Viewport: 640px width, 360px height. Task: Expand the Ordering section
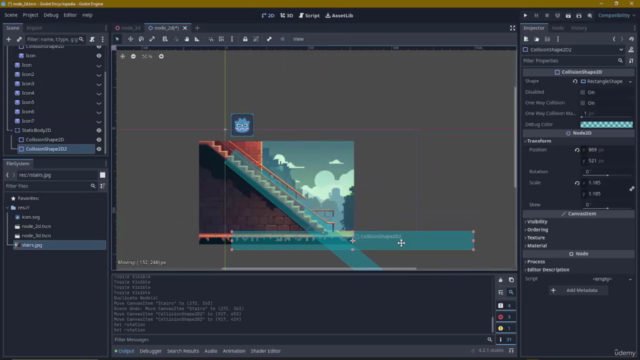tap(537, 230)
